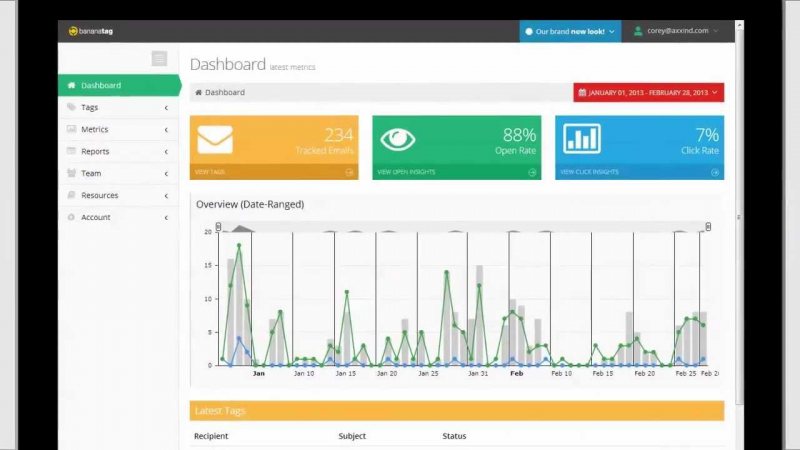The image size is (800, 450).
Task: Toggle the sidebar hamburger menu button
Action: (x=159, y=59)
